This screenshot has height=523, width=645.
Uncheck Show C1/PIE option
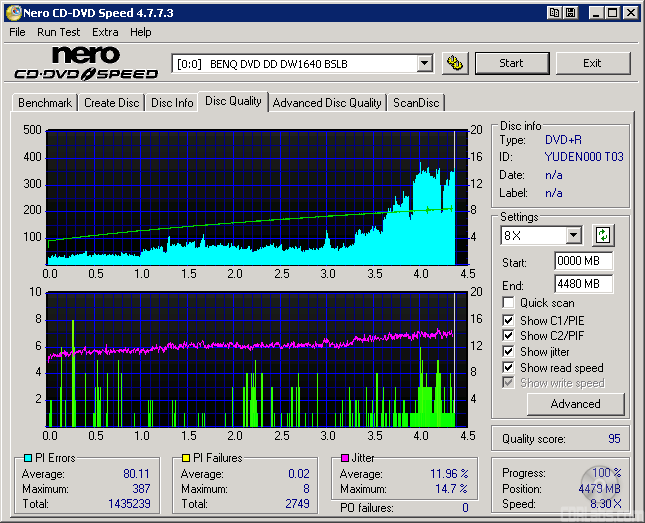pos(509,320)
